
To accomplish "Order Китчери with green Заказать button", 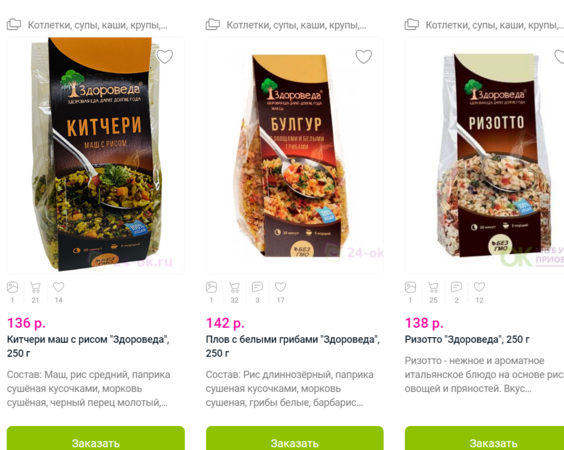I will [x=96, y=438].
